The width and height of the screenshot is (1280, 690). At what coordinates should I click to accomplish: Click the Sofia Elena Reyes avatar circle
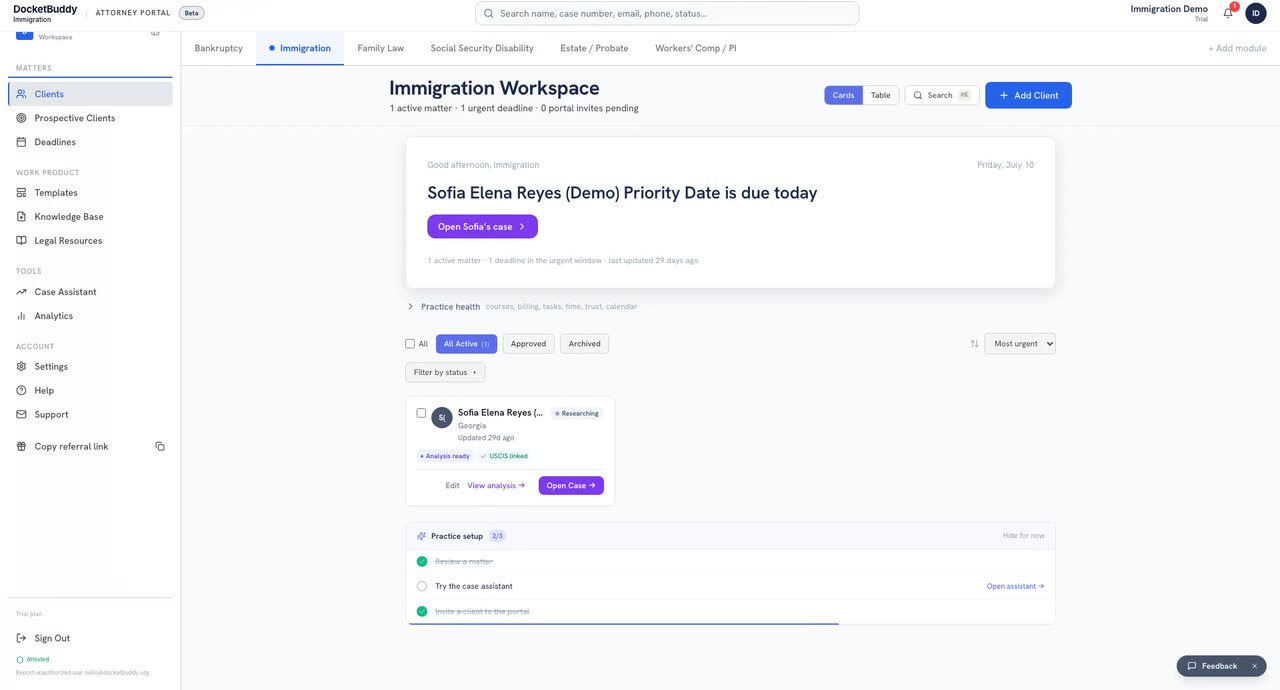tap(442, 418)
